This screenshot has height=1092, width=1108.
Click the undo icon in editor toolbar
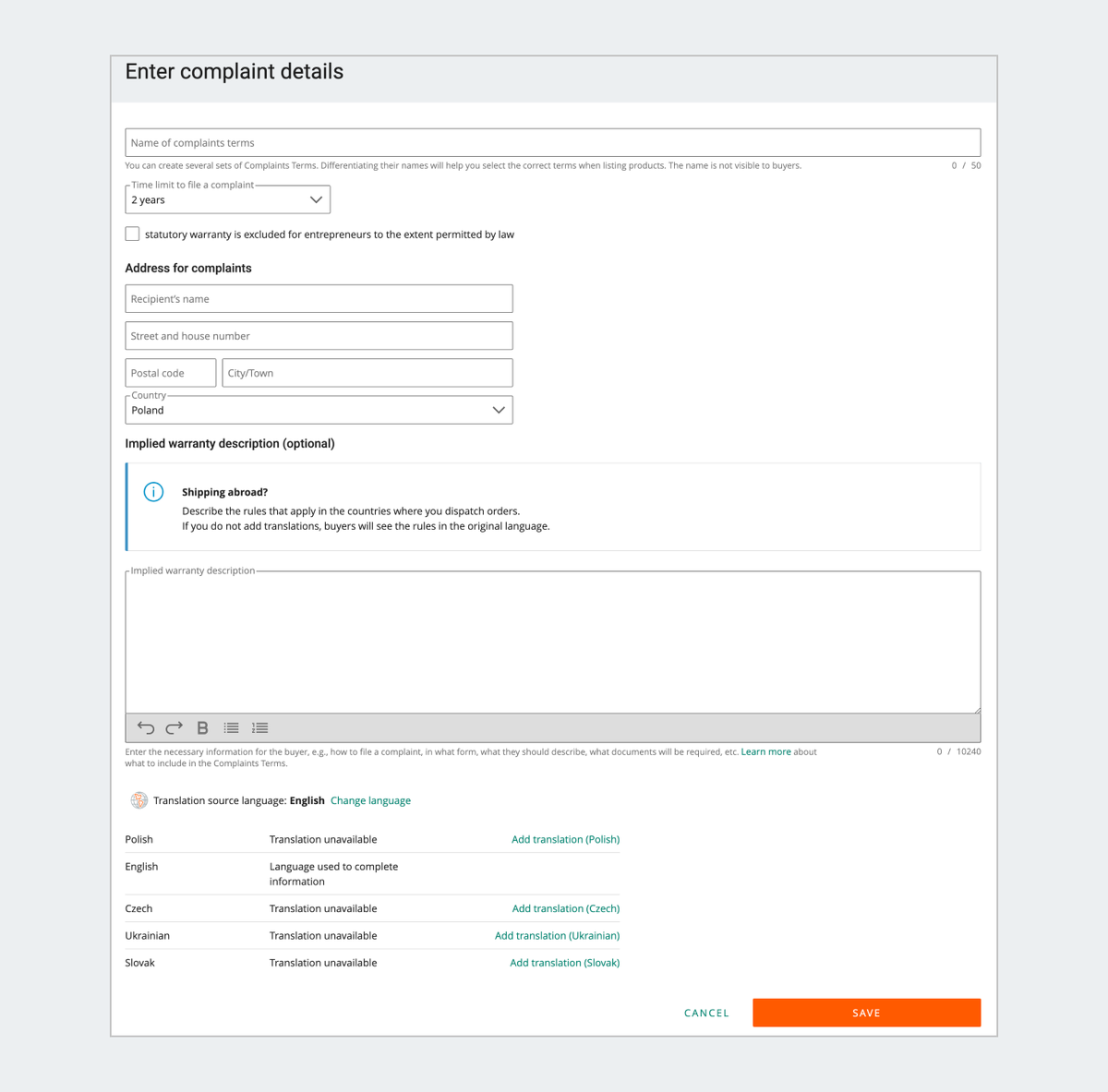(146, 727)
